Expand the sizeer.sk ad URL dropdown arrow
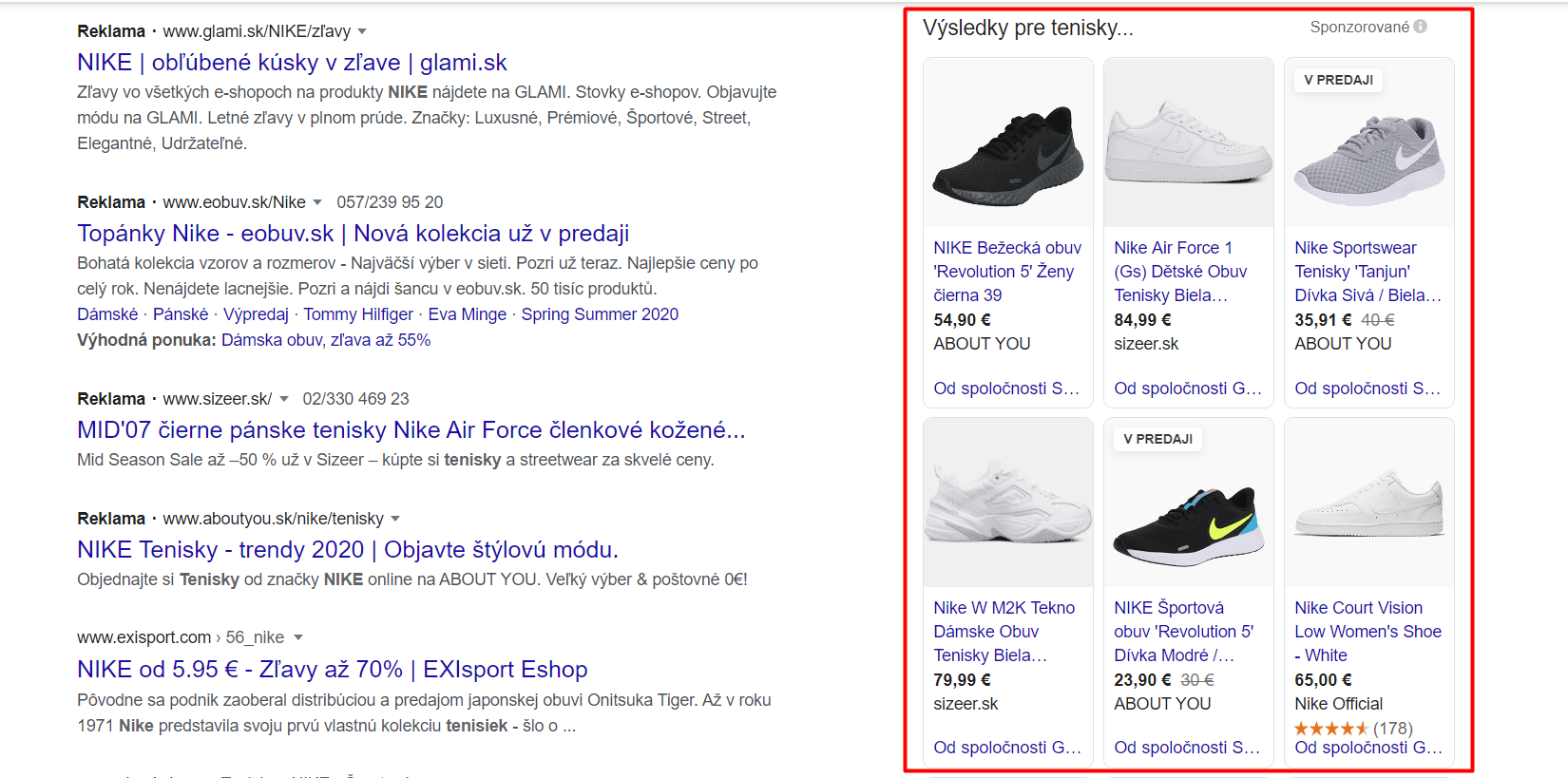 [x=283, y=399]
